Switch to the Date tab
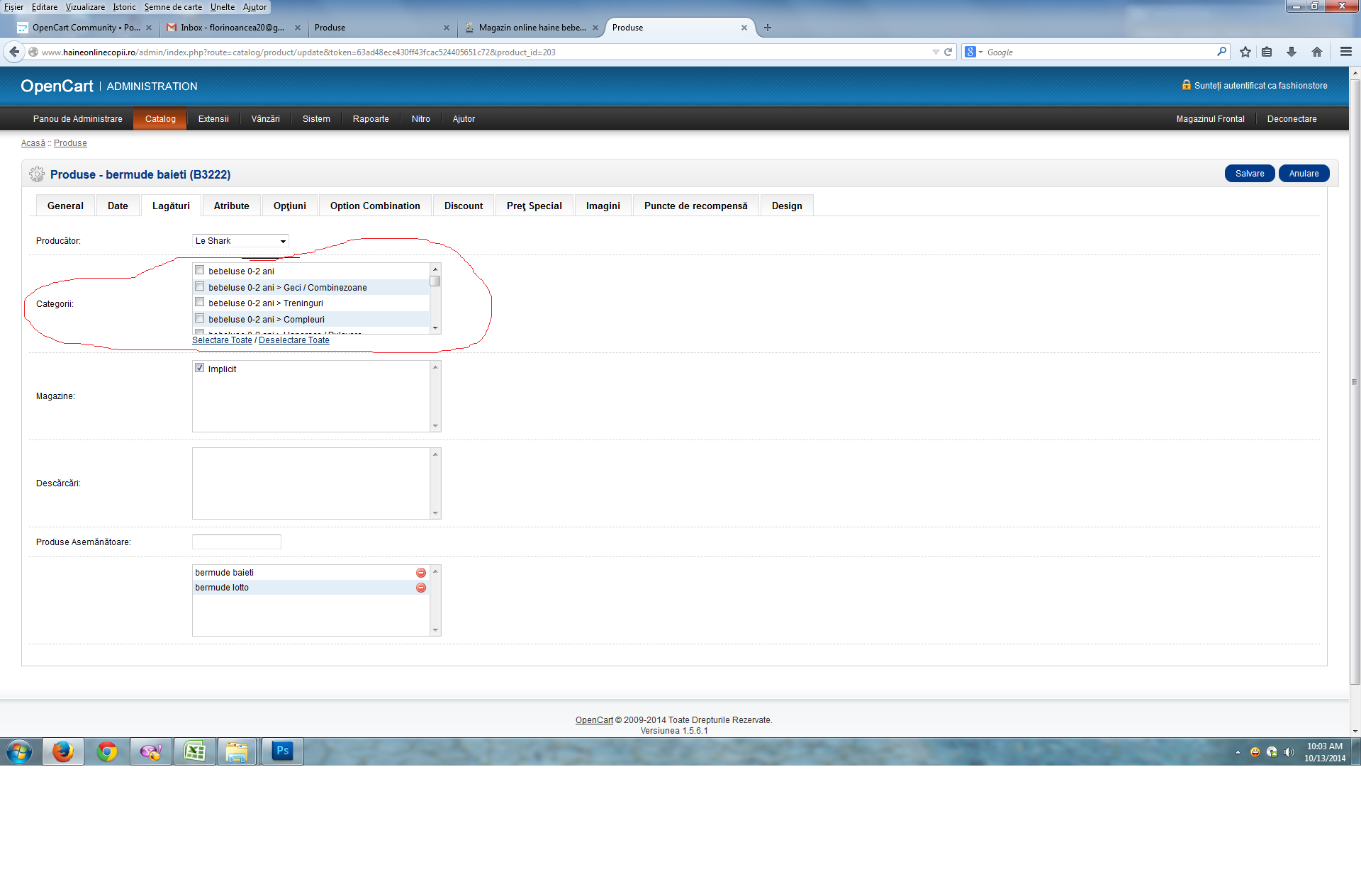Screen dimensions: 1361x896 pos(118,206)
